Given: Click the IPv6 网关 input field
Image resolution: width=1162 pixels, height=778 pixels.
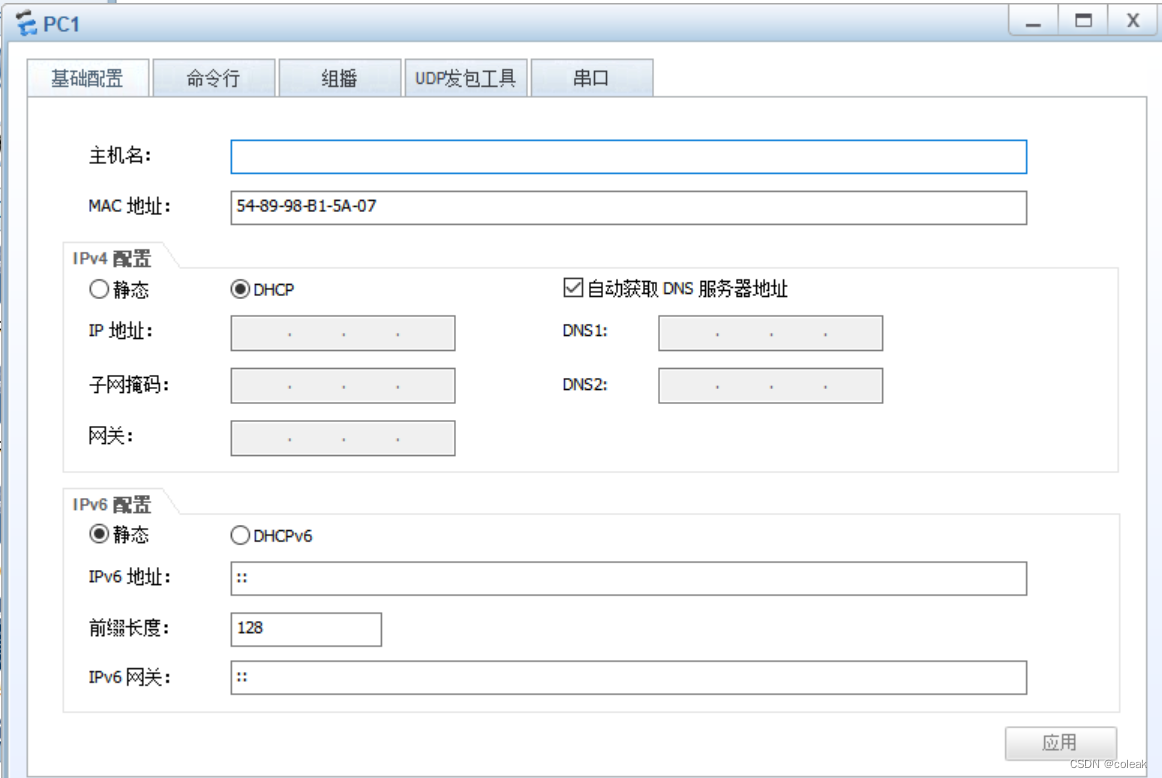Looking at the screenshot, I should [x=628, y=678].
